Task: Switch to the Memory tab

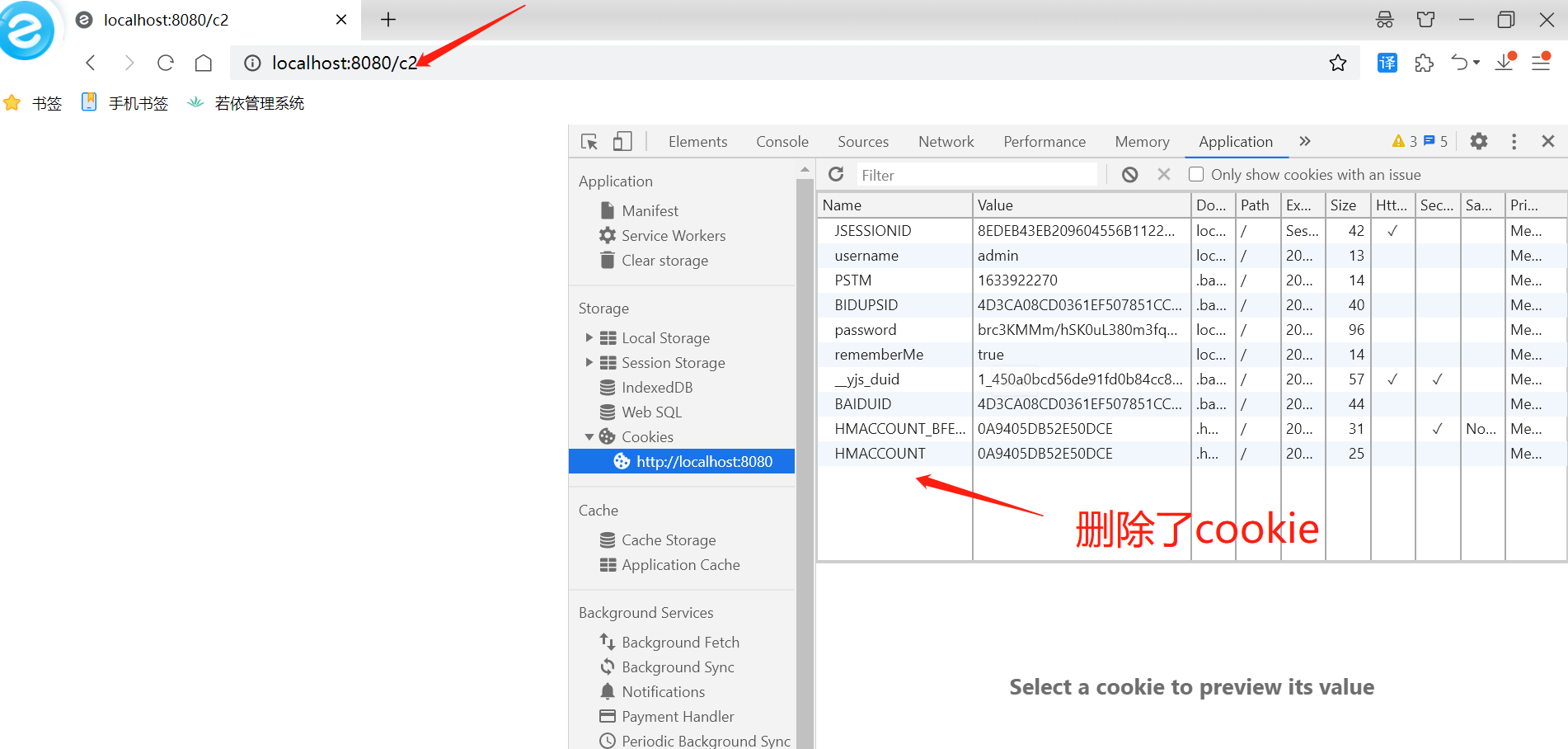Action: click(1142, 142)
